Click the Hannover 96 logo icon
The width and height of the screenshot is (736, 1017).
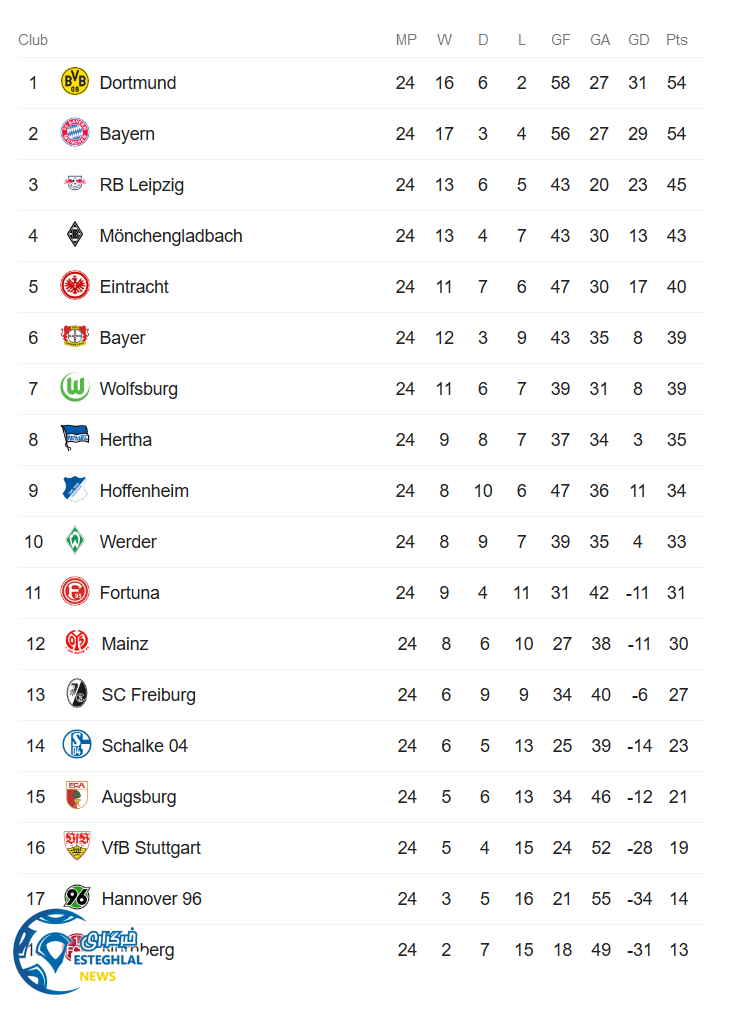pos(77,899)
